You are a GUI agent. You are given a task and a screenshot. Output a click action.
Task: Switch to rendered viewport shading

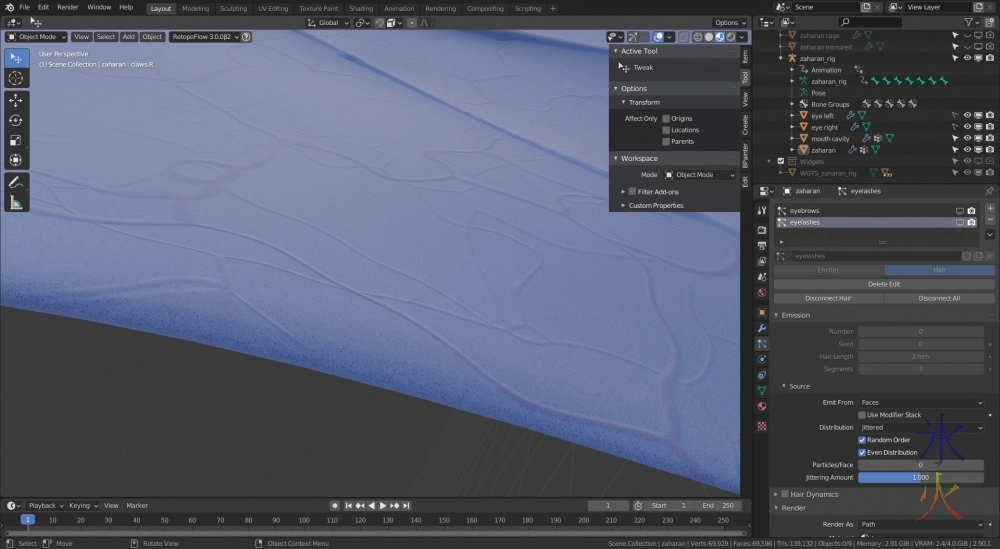[730, 37]
